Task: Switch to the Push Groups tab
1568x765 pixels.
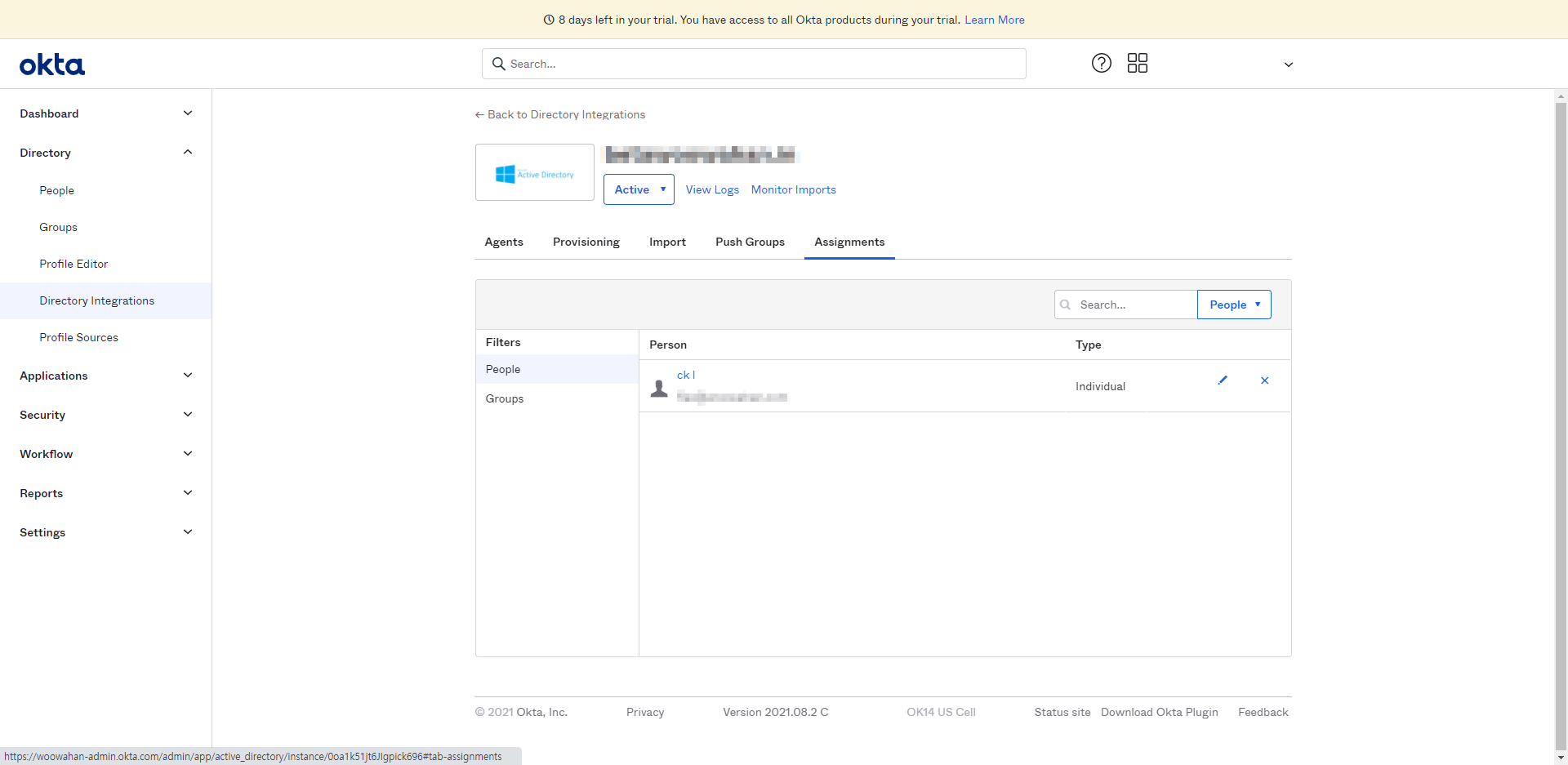Action: point(751,242)
